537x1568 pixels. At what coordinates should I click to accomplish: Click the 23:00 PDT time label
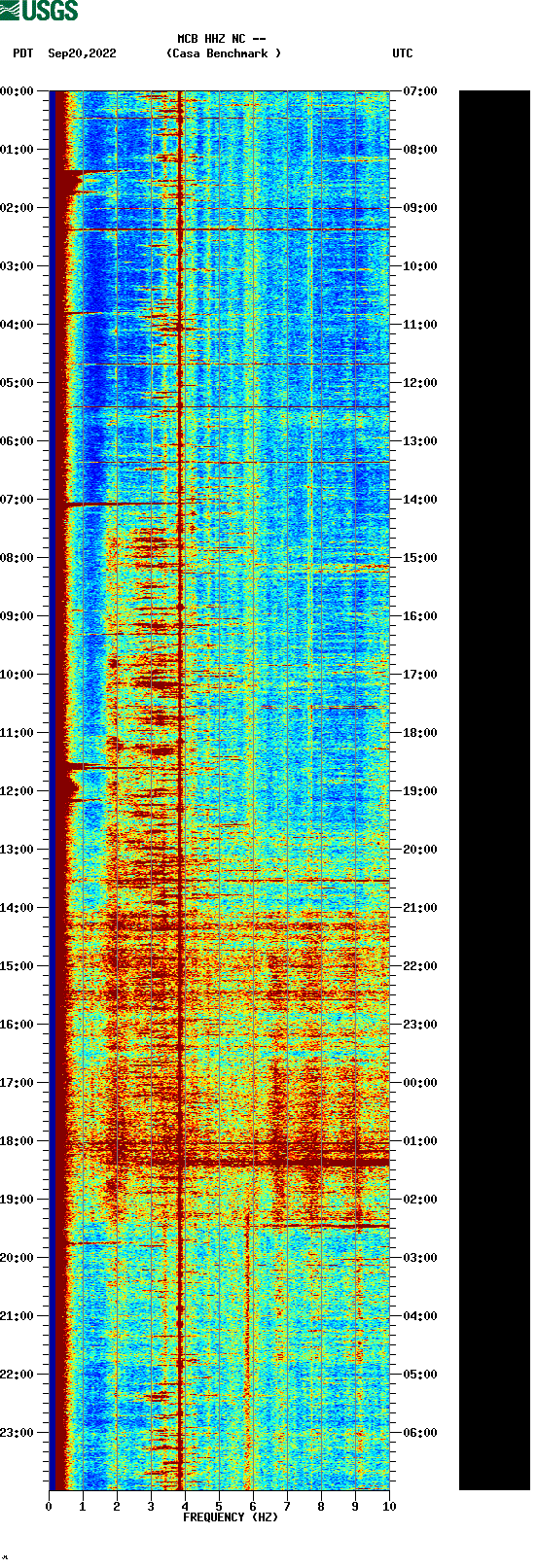(x=18, y=1433)
